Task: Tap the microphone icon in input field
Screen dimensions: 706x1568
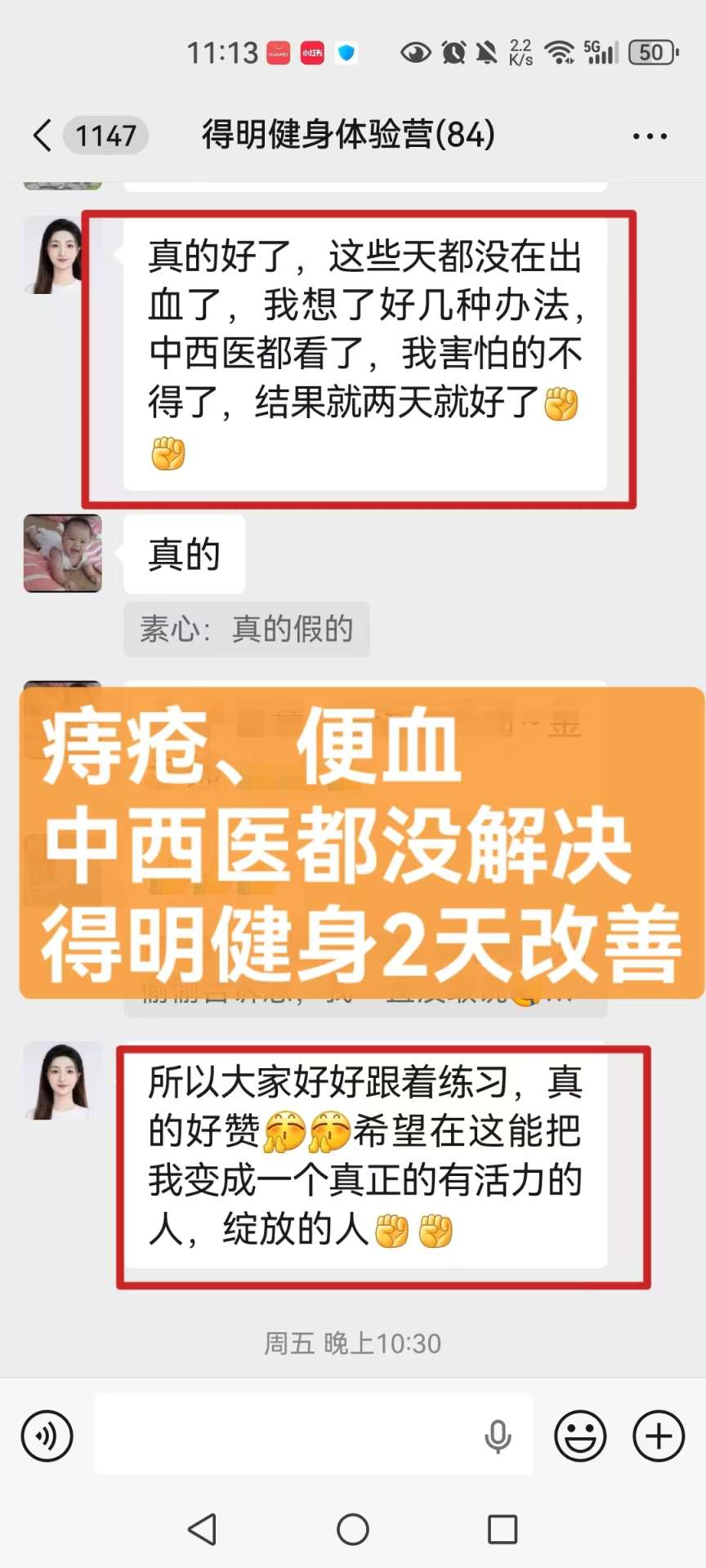Action: [x=498, y=1436]
